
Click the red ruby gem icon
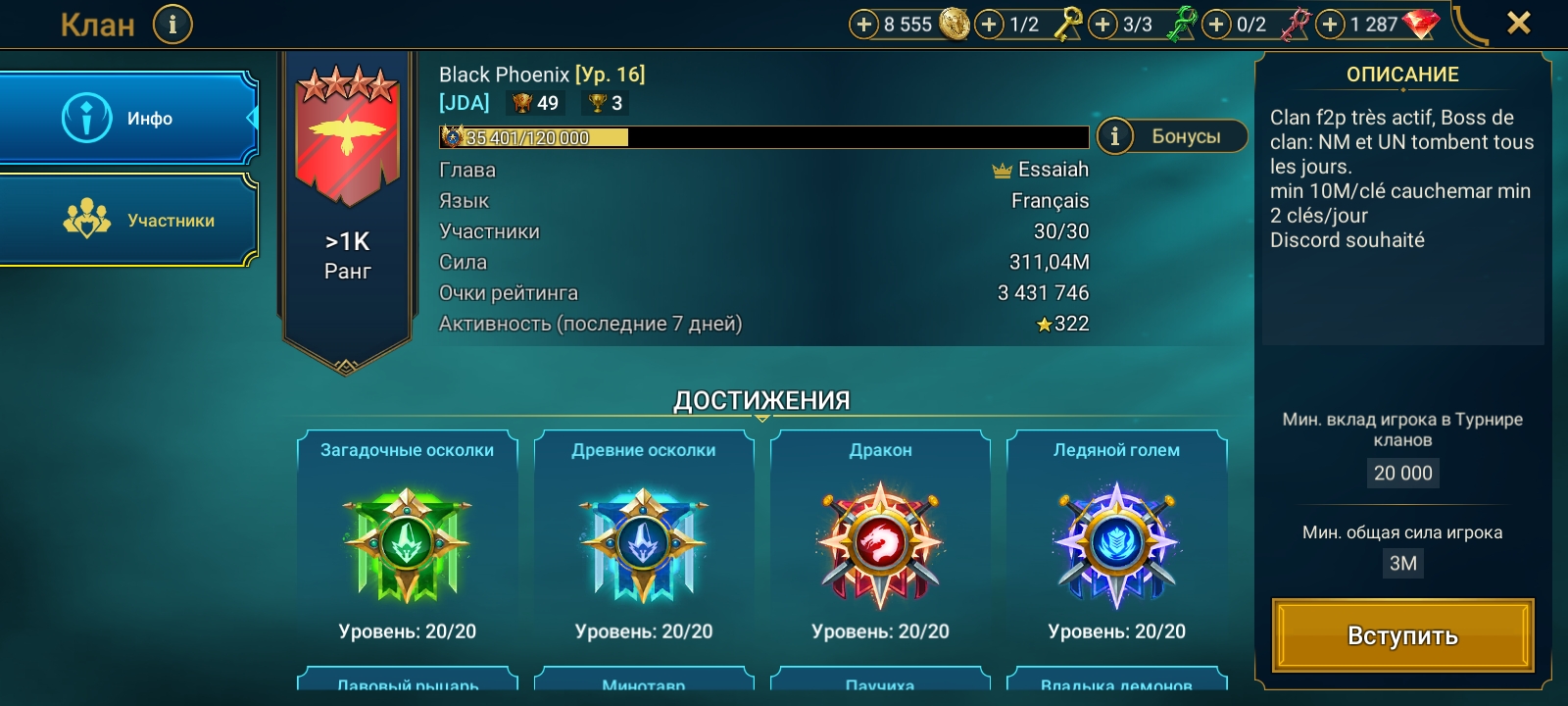(x=1421, y=25)
